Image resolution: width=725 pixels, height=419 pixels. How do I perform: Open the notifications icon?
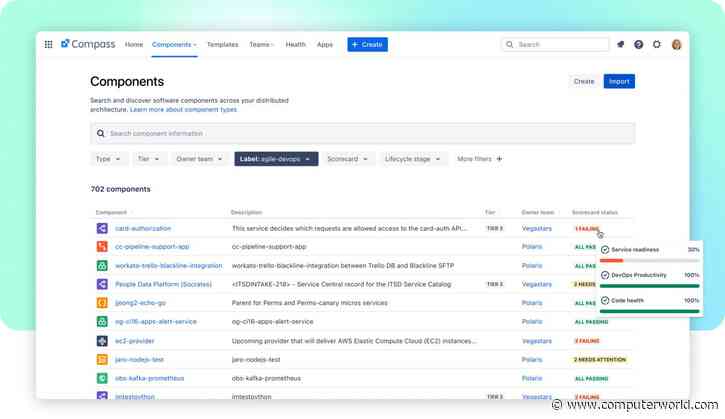tap(621, 44)
